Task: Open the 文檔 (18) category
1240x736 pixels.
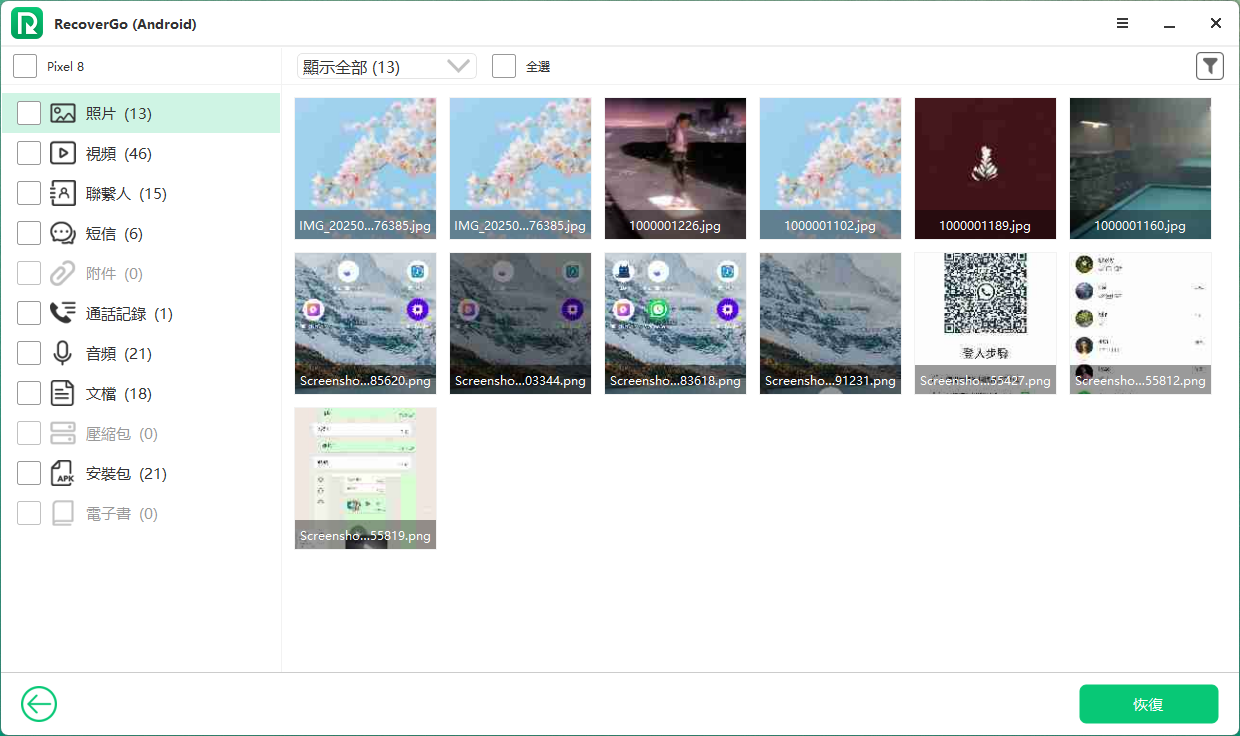Action: pos(118,393)
